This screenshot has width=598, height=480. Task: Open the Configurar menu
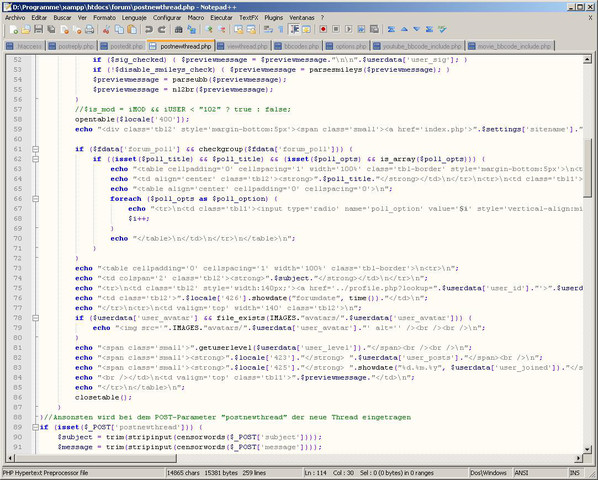[167, 18]
